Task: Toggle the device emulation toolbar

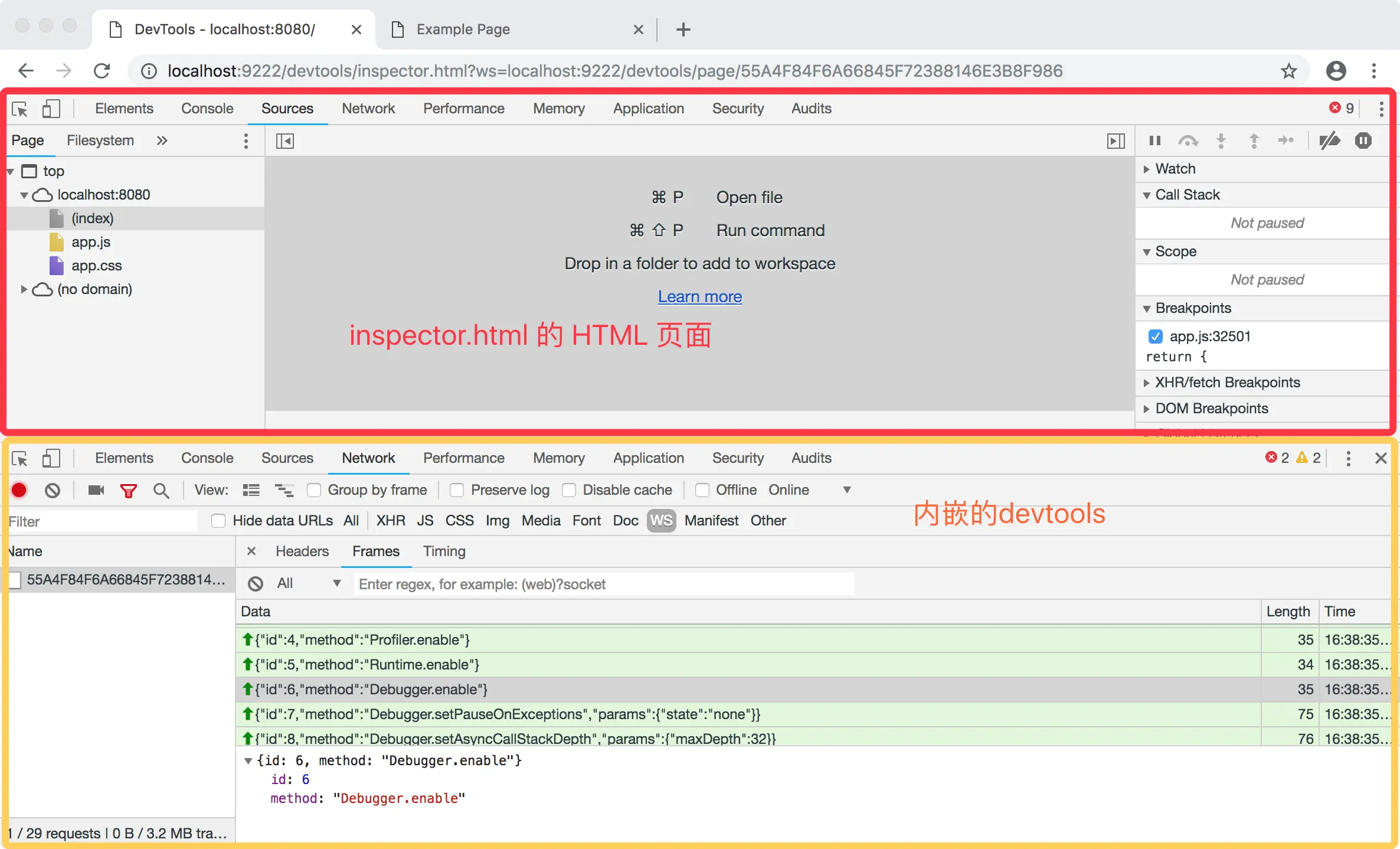Action: pyautogui.click(x=52, y=109)
